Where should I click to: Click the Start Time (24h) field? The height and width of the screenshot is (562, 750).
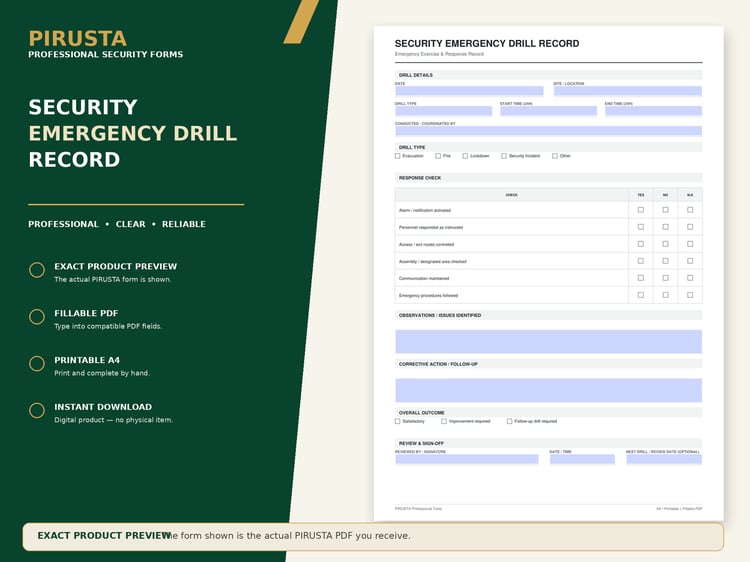pos(549,111)
